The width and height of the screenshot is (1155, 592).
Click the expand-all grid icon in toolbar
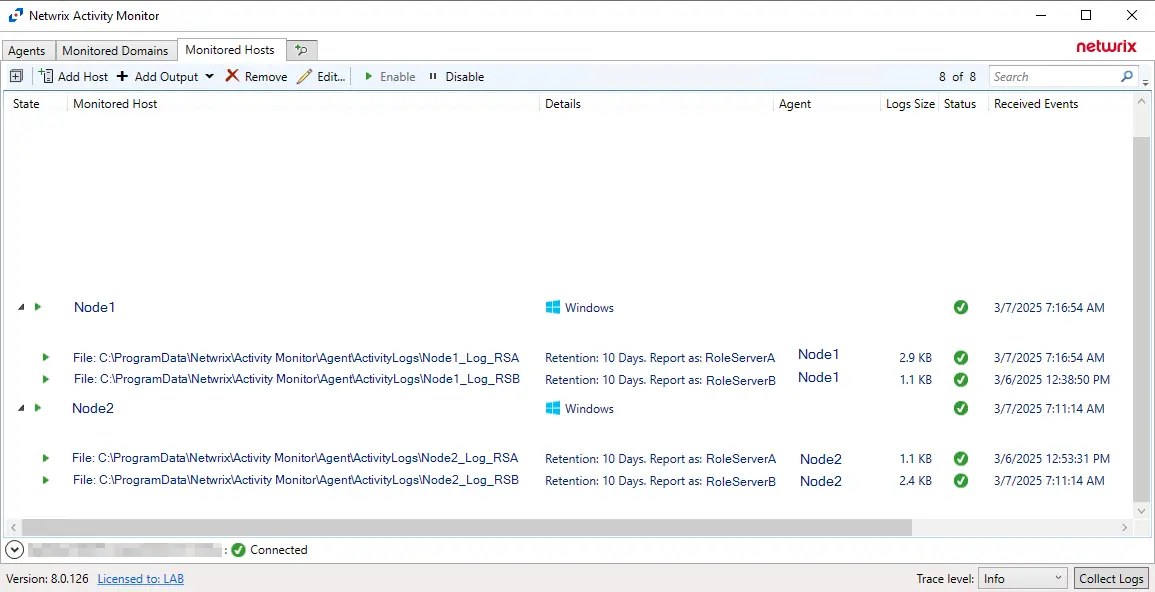tap(16, 76)
